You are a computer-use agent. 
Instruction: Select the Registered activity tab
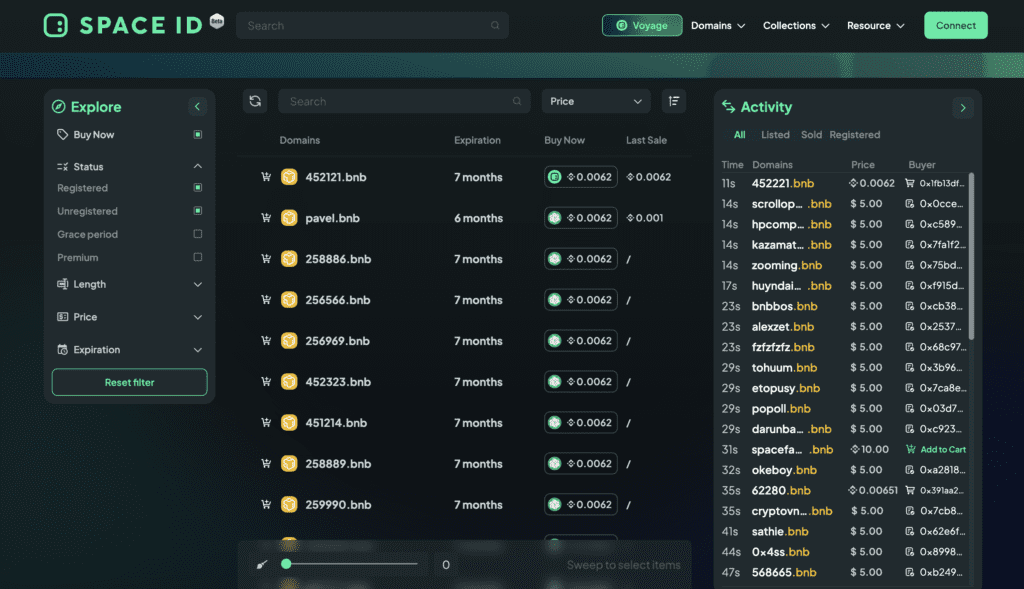coord(855,135)
